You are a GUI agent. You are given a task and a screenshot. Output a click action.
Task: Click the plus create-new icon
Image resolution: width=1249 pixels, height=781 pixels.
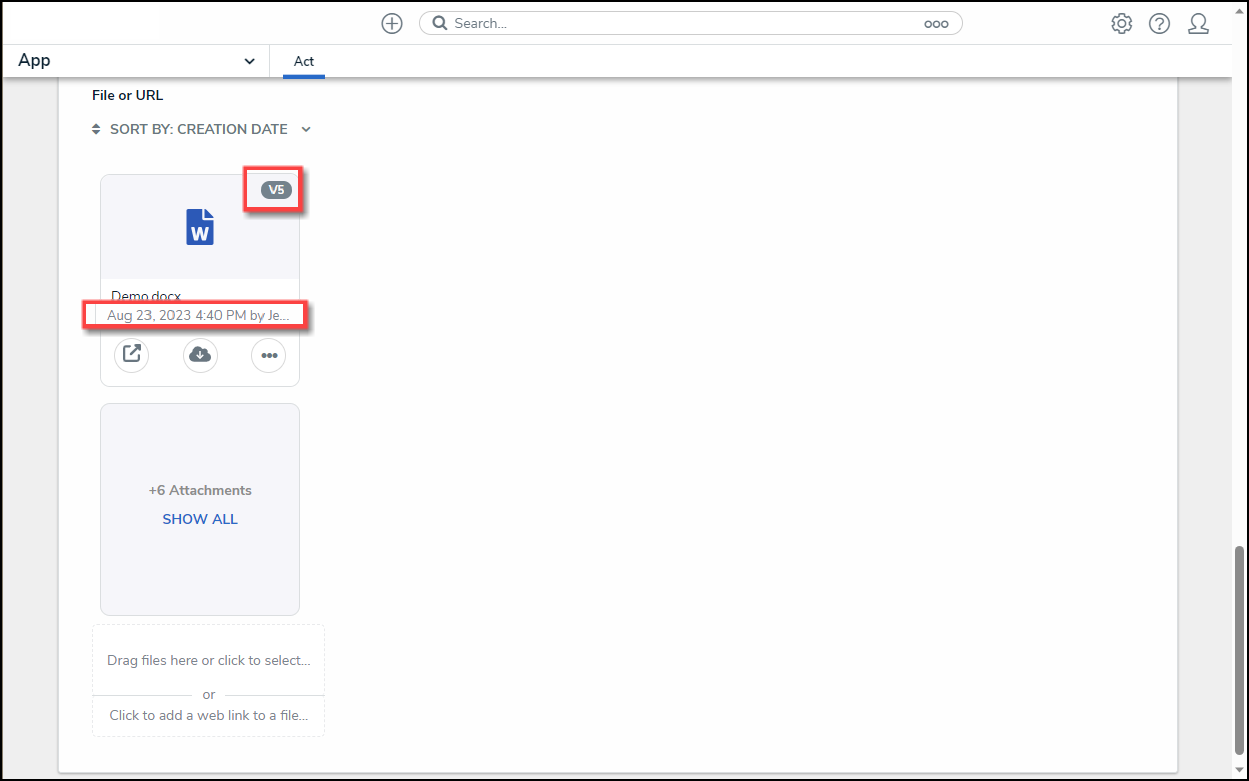[392, 23]
